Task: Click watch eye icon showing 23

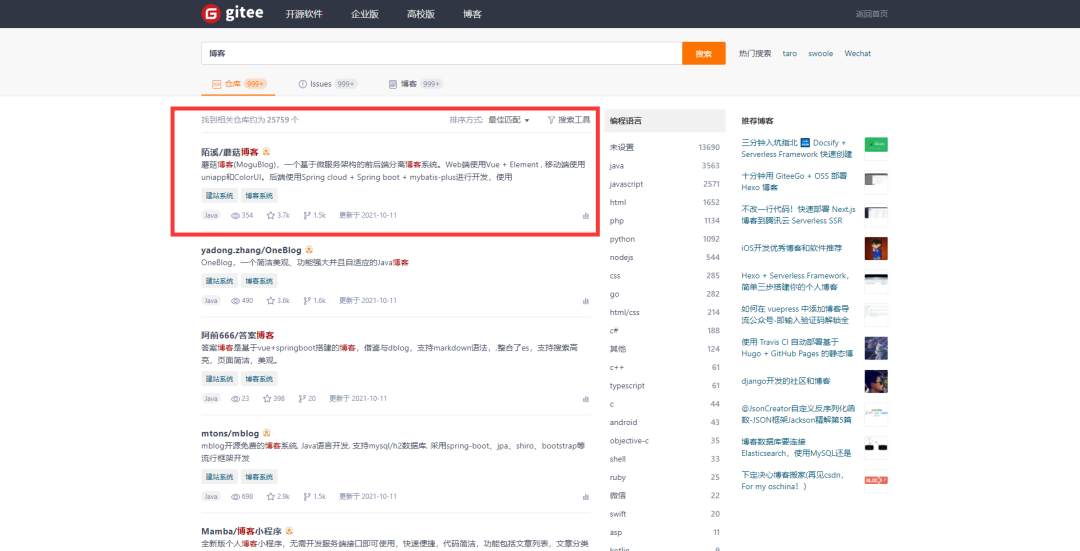Action: (235, 399)
